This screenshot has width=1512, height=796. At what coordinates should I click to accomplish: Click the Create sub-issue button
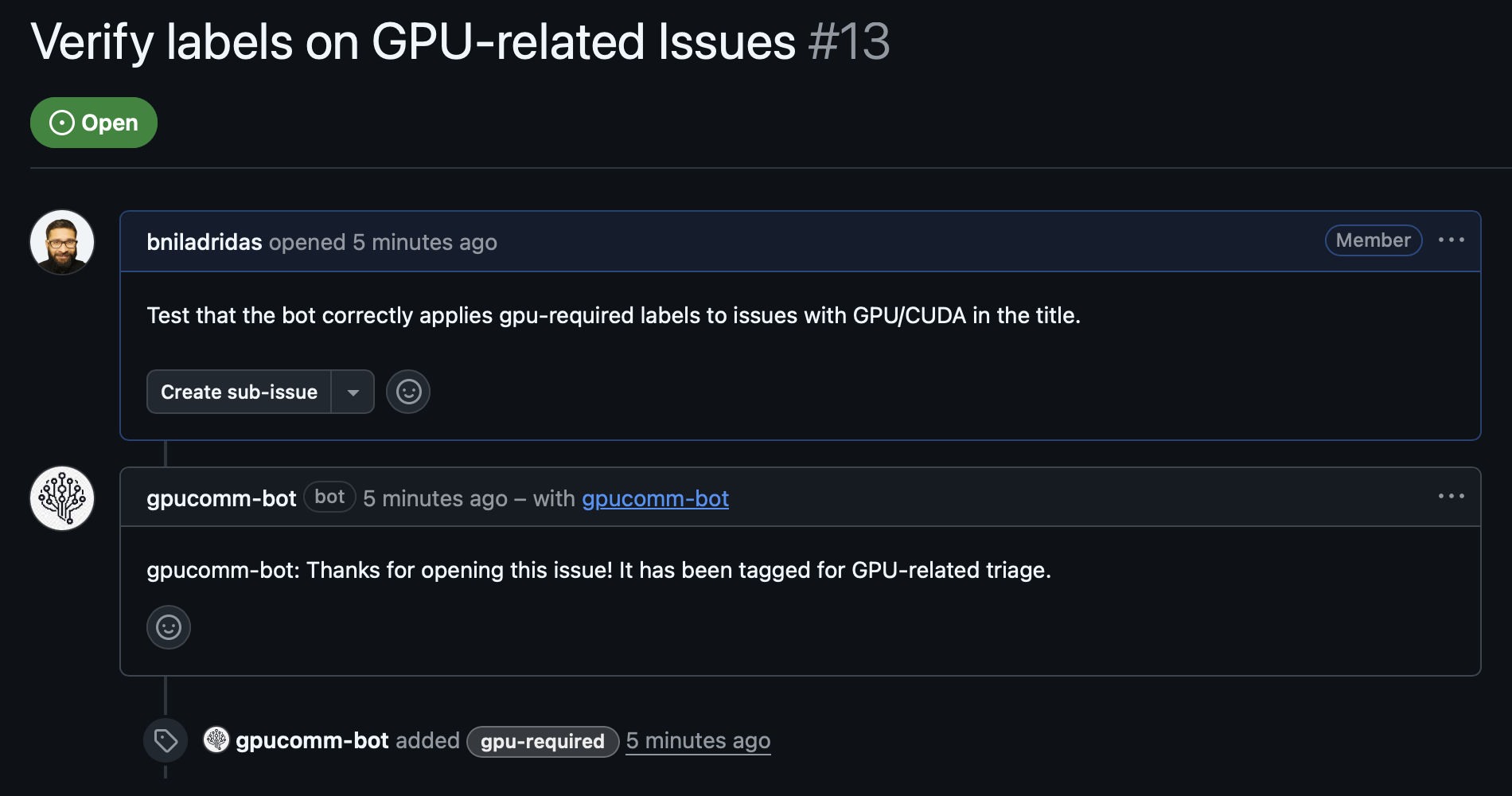[x=239, y=392]
